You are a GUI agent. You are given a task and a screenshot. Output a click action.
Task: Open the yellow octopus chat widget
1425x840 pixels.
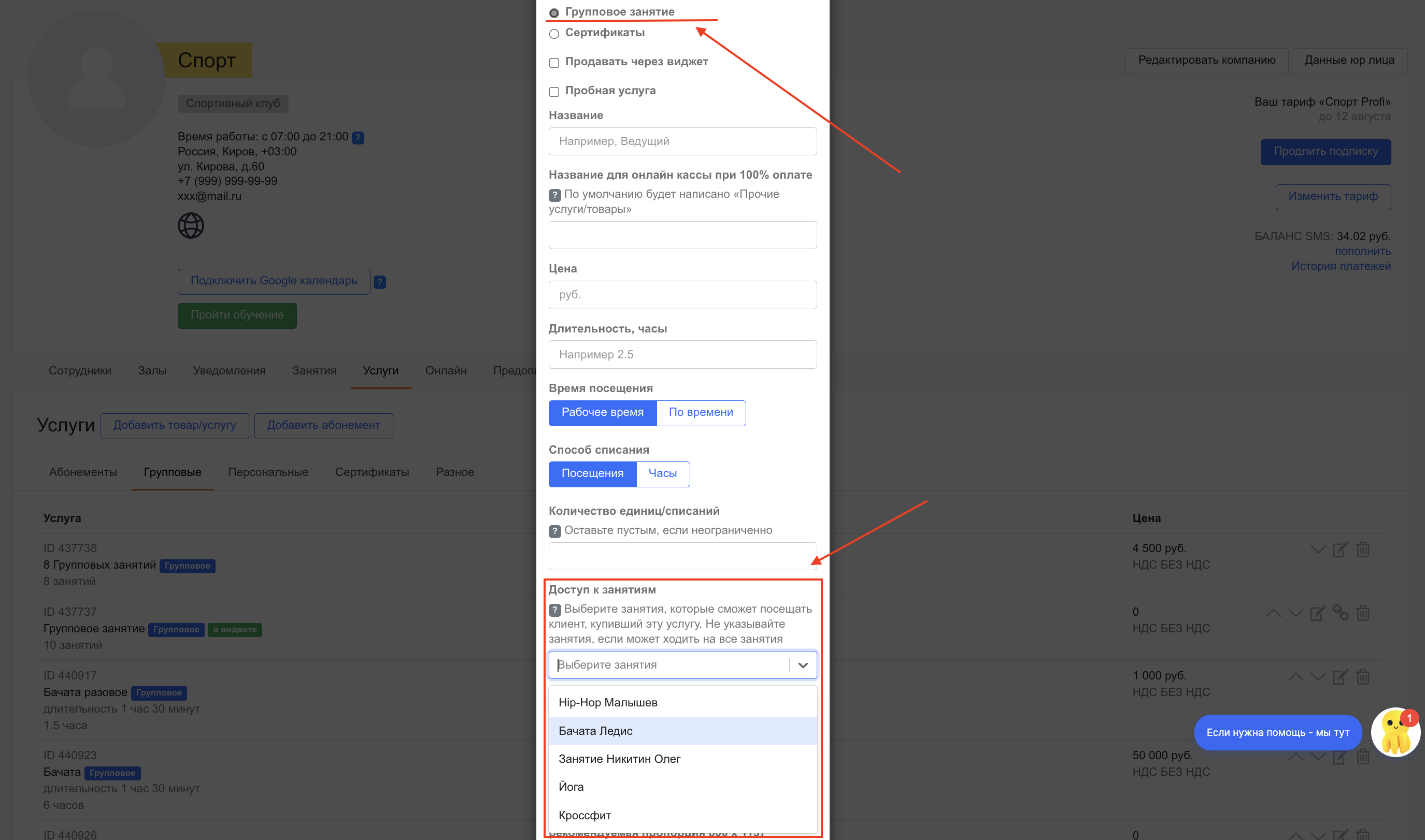pos(1395,732)
